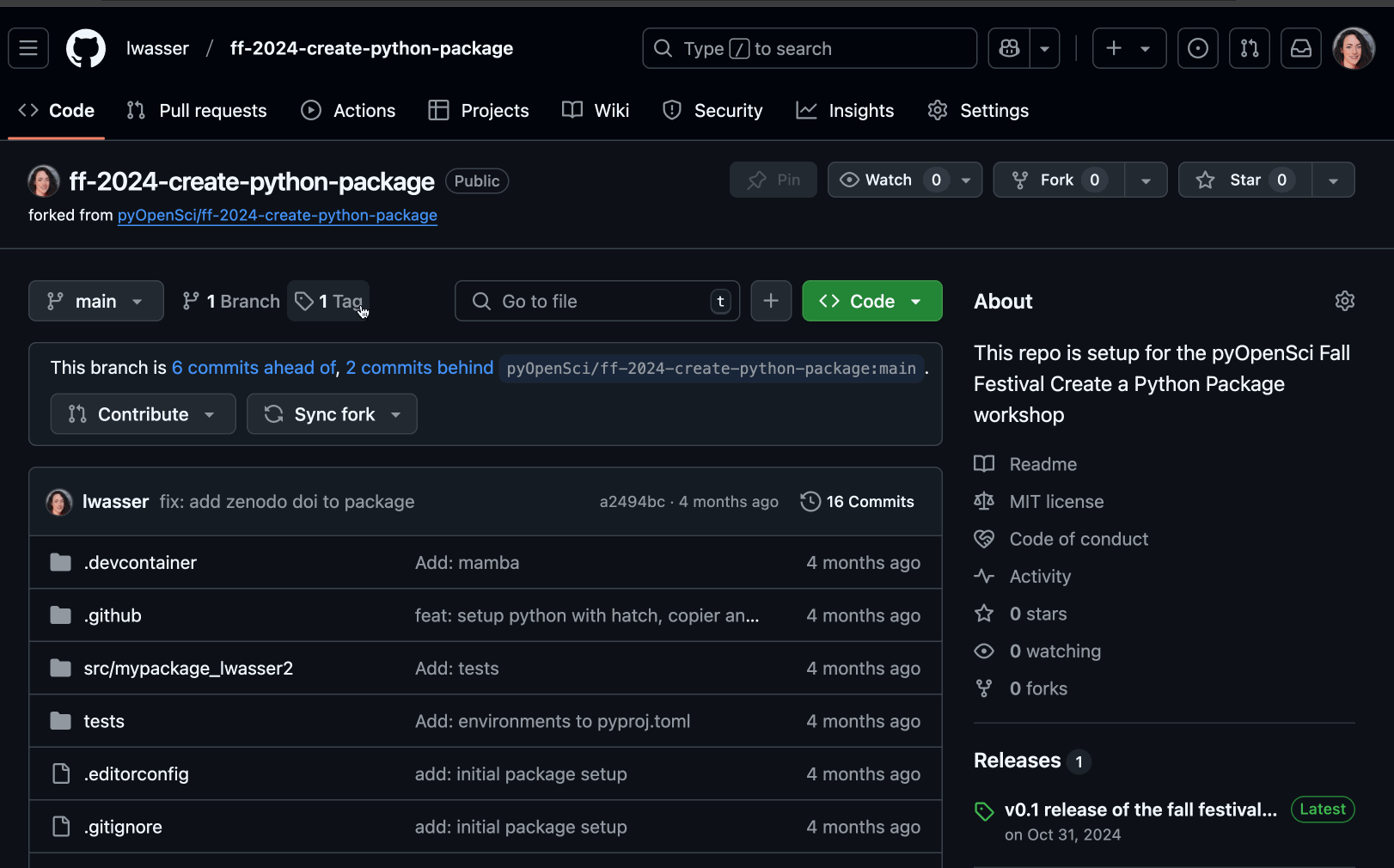Expand the Copilot dropdown arrow
This screenshot has width=1394, height=868.
(1045, 48)
